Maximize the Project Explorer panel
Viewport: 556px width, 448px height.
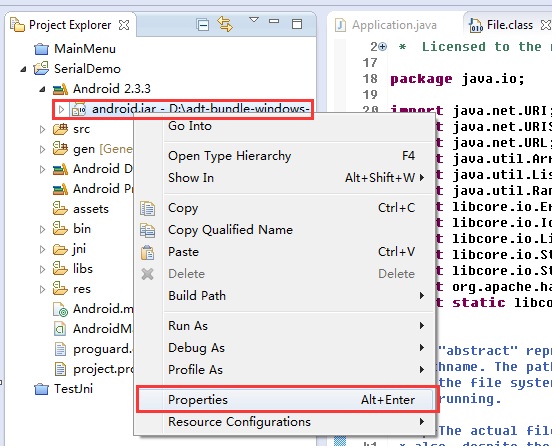pos(297,24)
